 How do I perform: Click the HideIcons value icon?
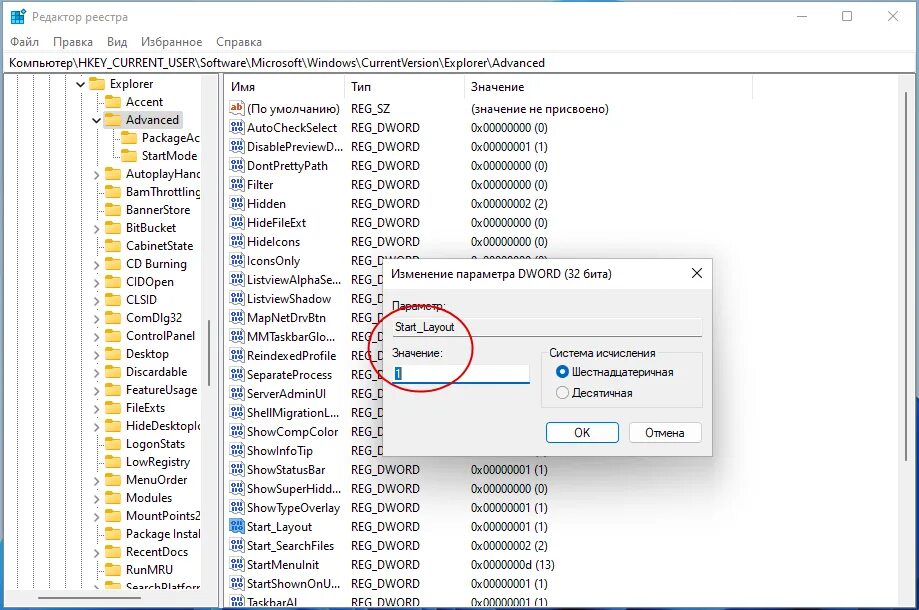(x=237, y=241)
